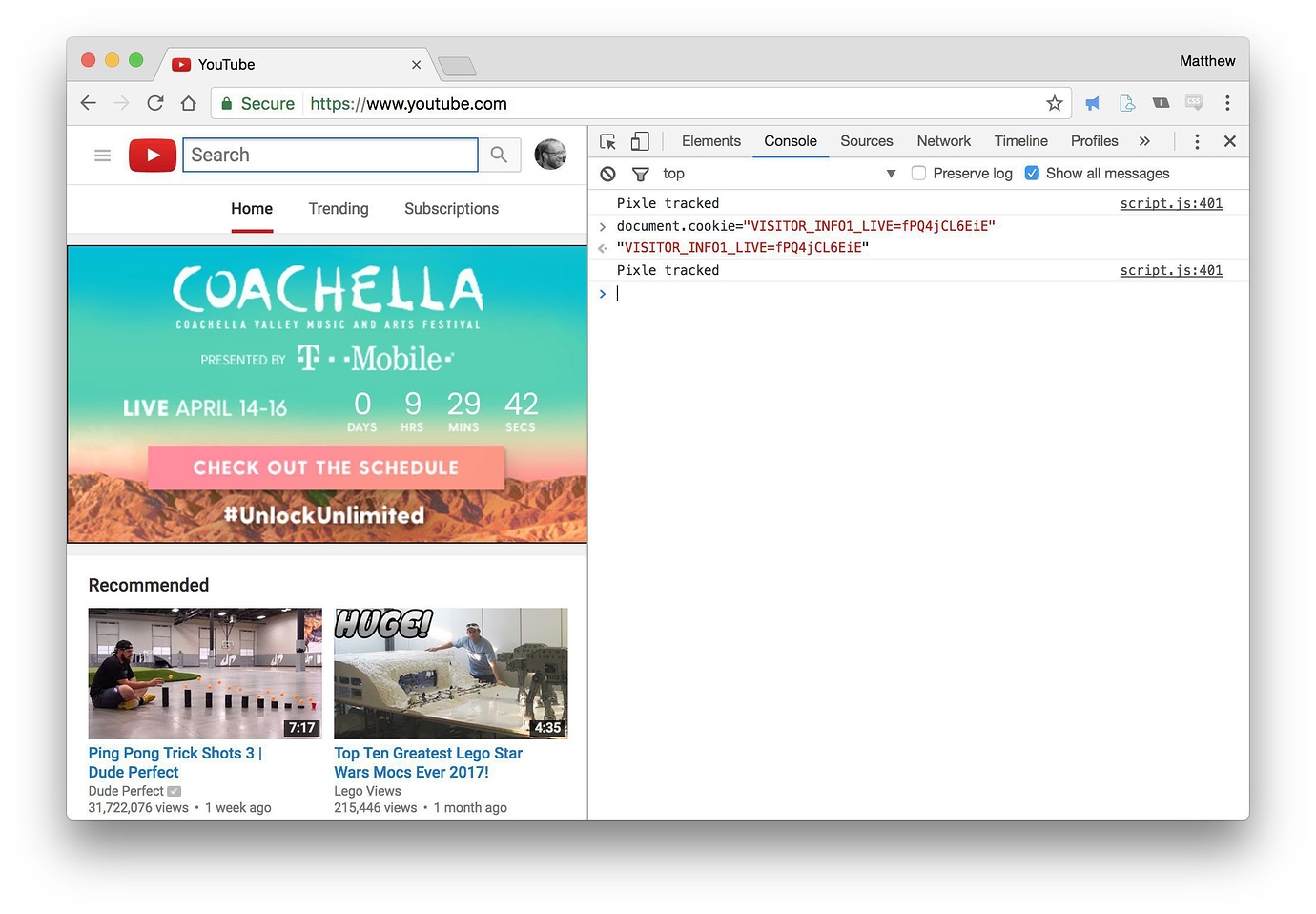Screen dimensions: 1316x914
Task: Open the Network tab
Action: tap(944, 141)
